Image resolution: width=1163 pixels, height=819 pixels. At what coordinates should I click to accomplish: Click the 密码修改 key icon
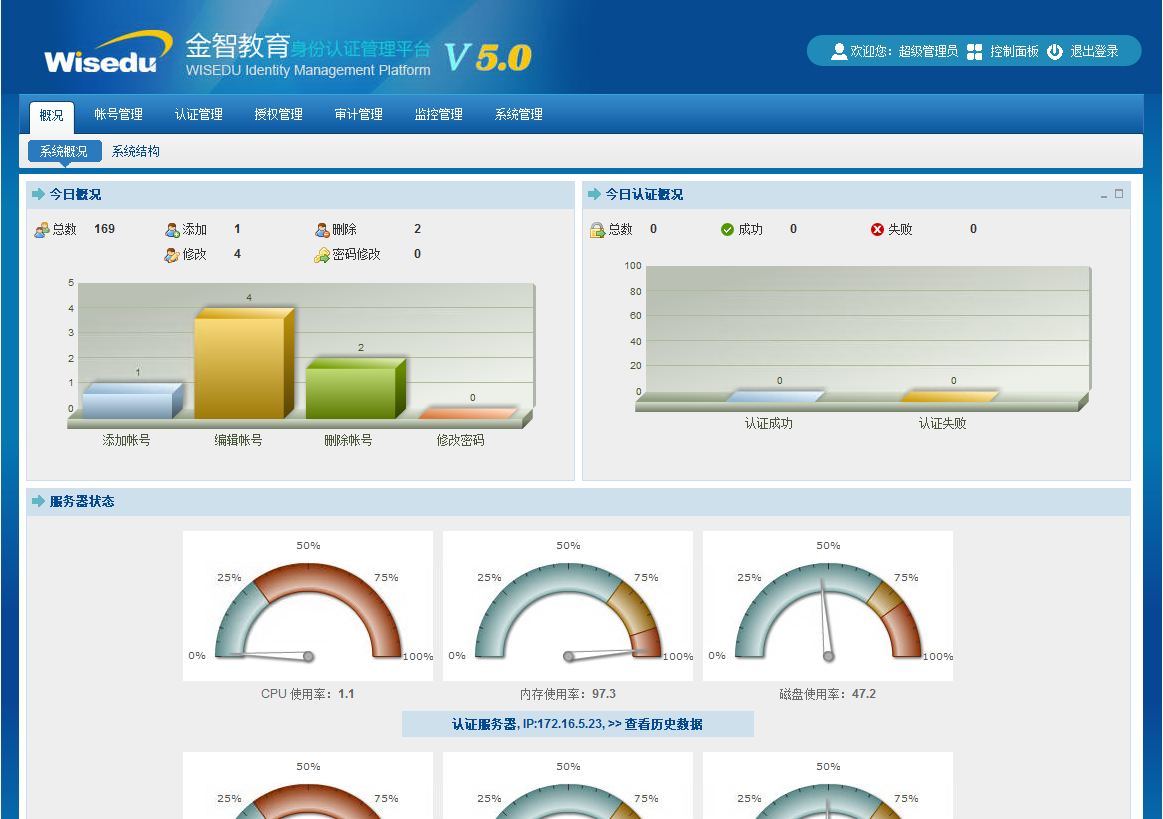pos(322,255)
